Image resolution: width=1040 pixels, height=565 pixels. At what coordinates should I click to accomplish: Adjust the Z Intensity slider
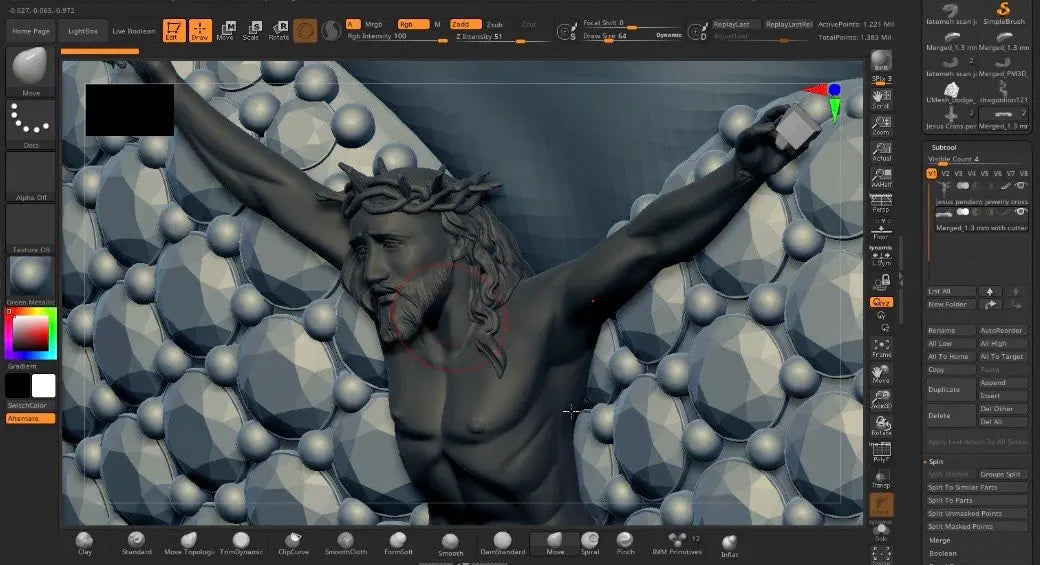click(x=503, y=37)
